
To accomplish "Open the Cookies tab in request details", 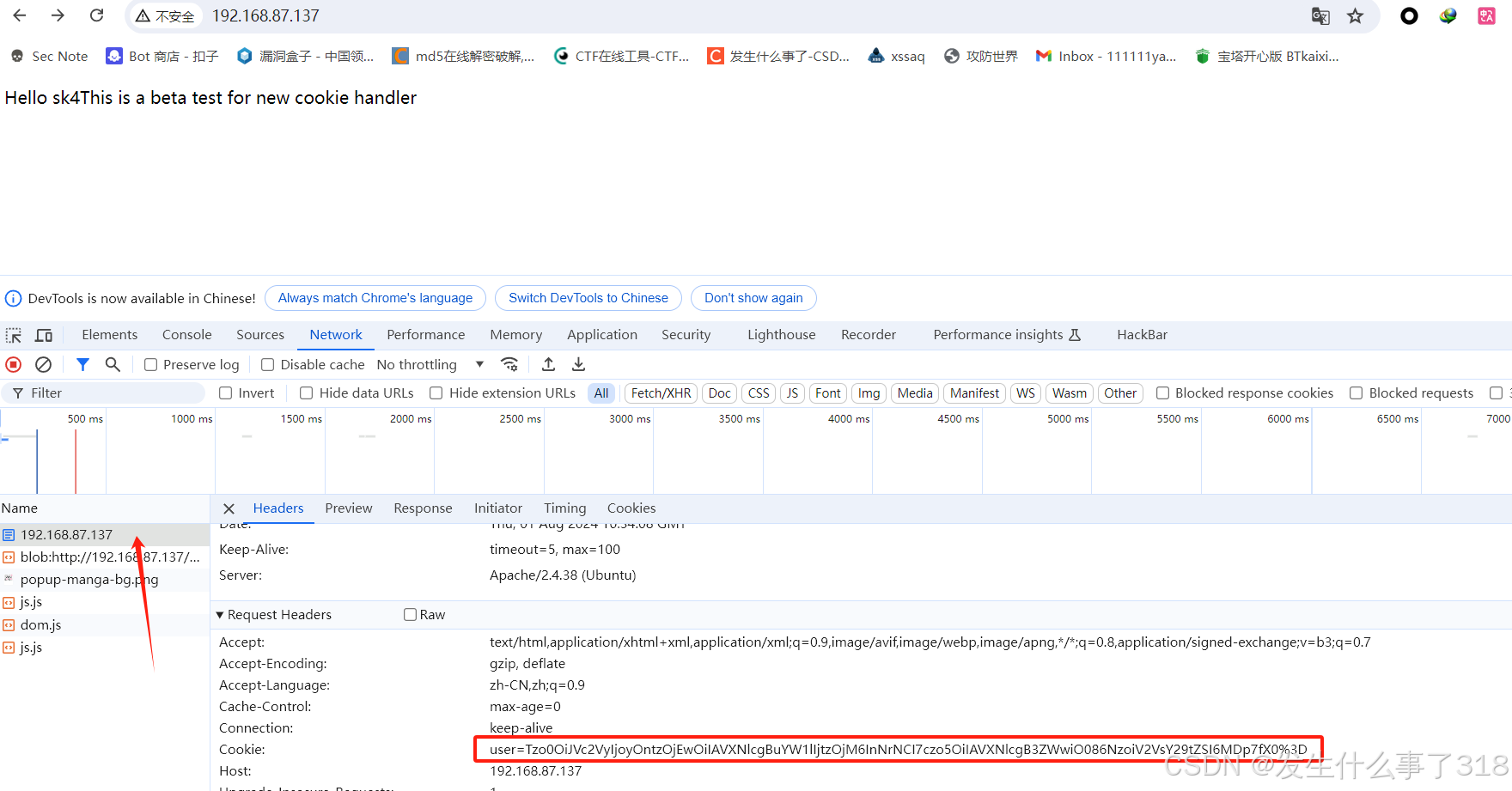I will pyautogui.click(x=631, y=508).
